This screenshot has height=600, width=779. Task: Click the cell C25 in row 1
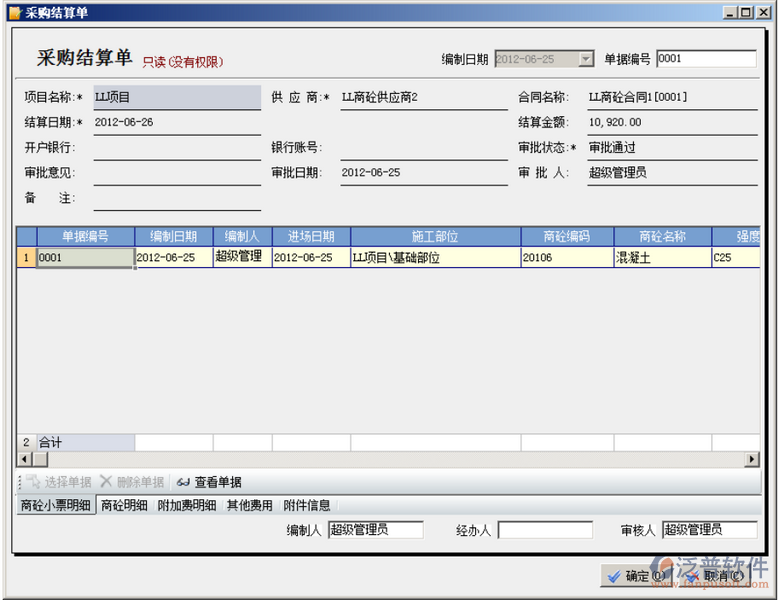pos(736,257)
